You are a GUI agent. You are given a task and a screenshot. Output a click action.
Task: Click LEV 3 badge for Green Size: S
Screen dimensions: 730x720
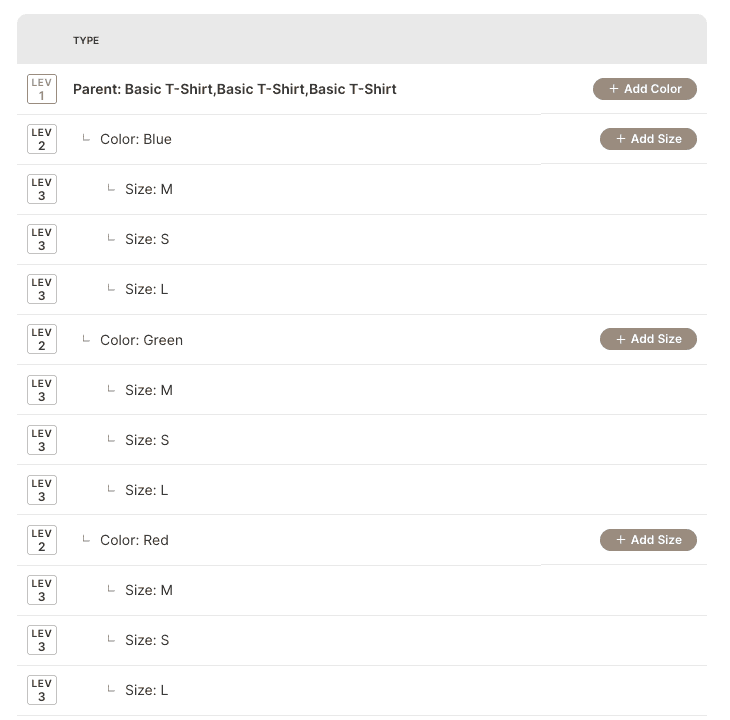click(x=42, y=440)
